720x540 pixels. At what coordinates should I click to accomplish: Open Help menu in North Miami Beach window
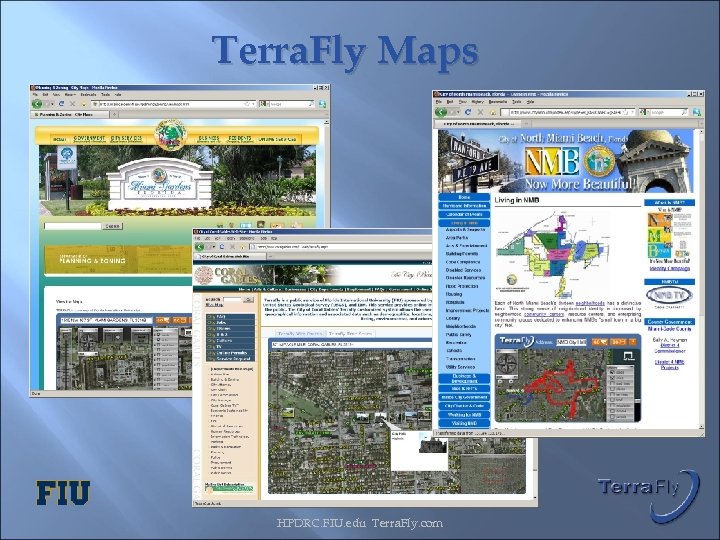click(x=530, y=102)
